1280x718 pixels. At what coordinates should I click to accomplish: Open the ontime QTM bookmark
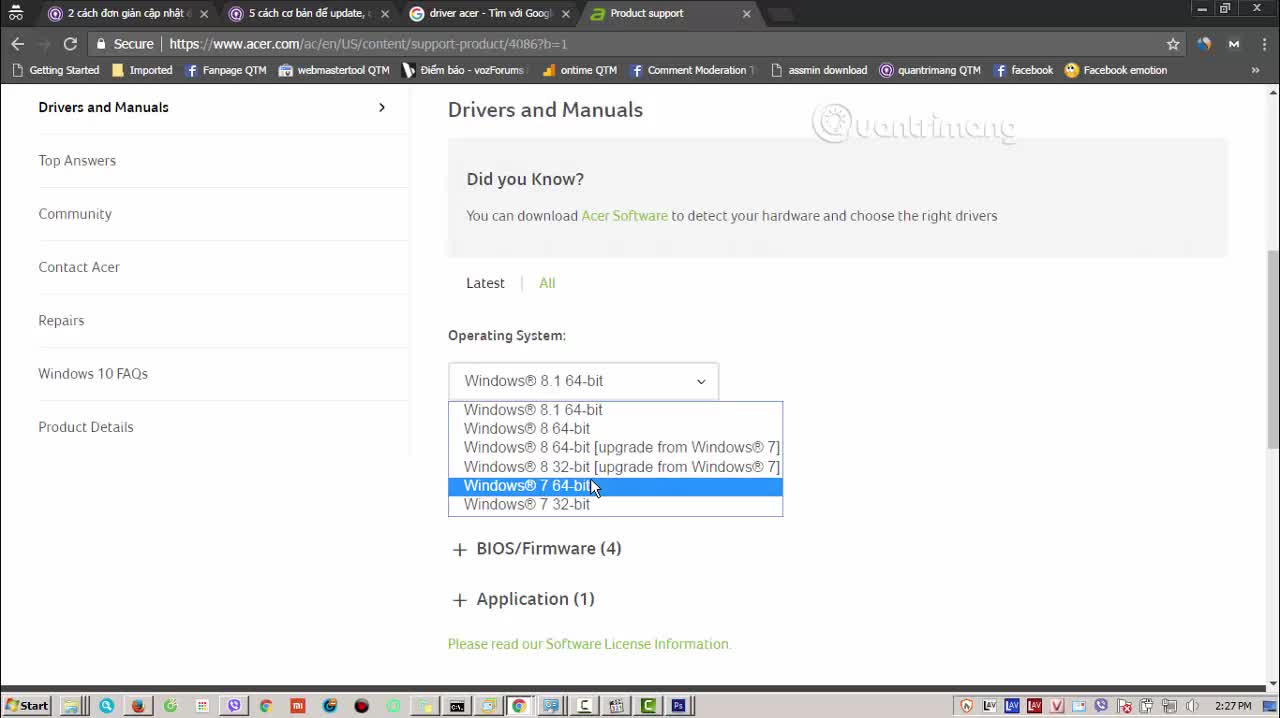tap(579, 70)
